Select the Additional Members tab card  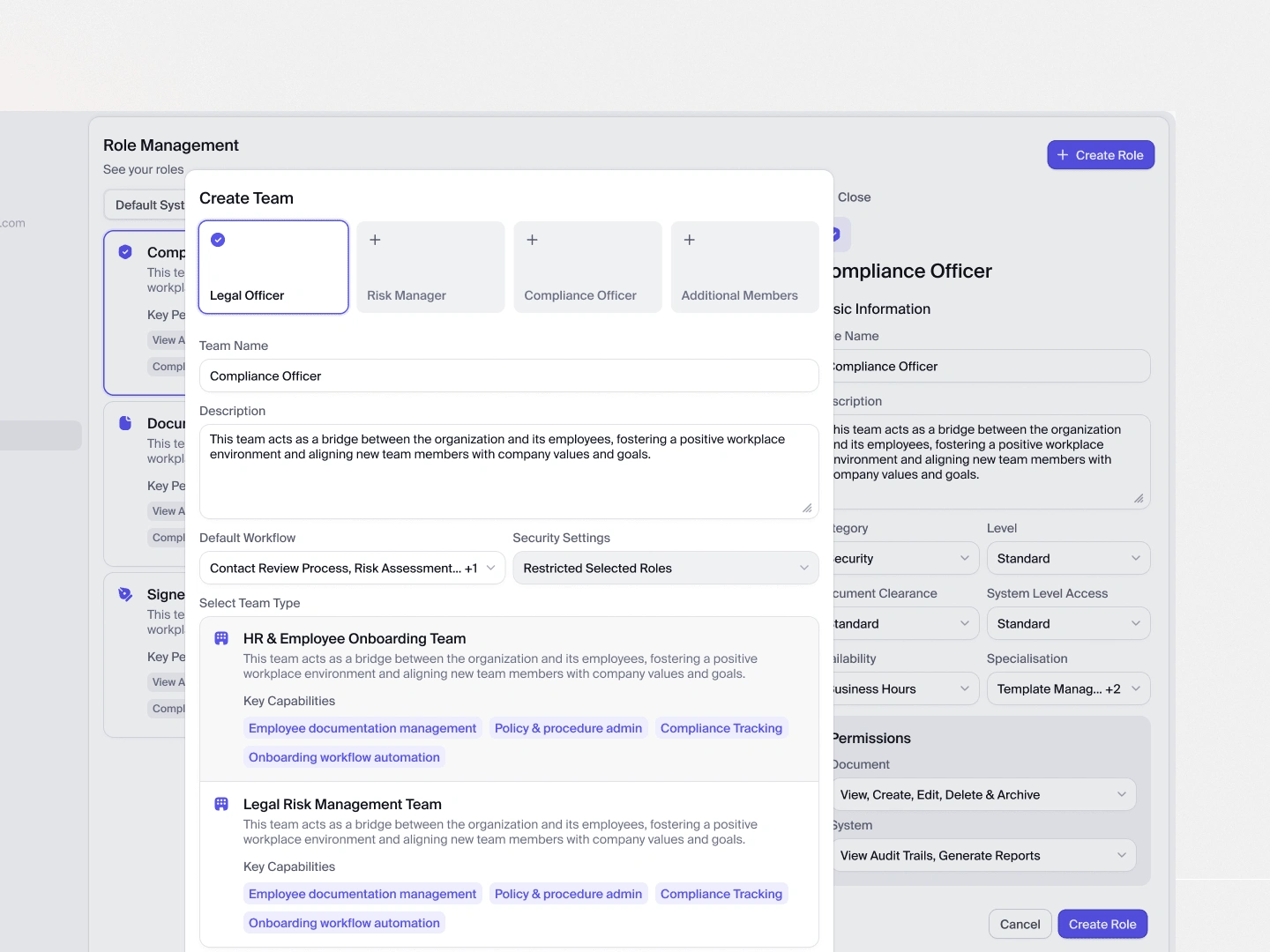point(744,267)
